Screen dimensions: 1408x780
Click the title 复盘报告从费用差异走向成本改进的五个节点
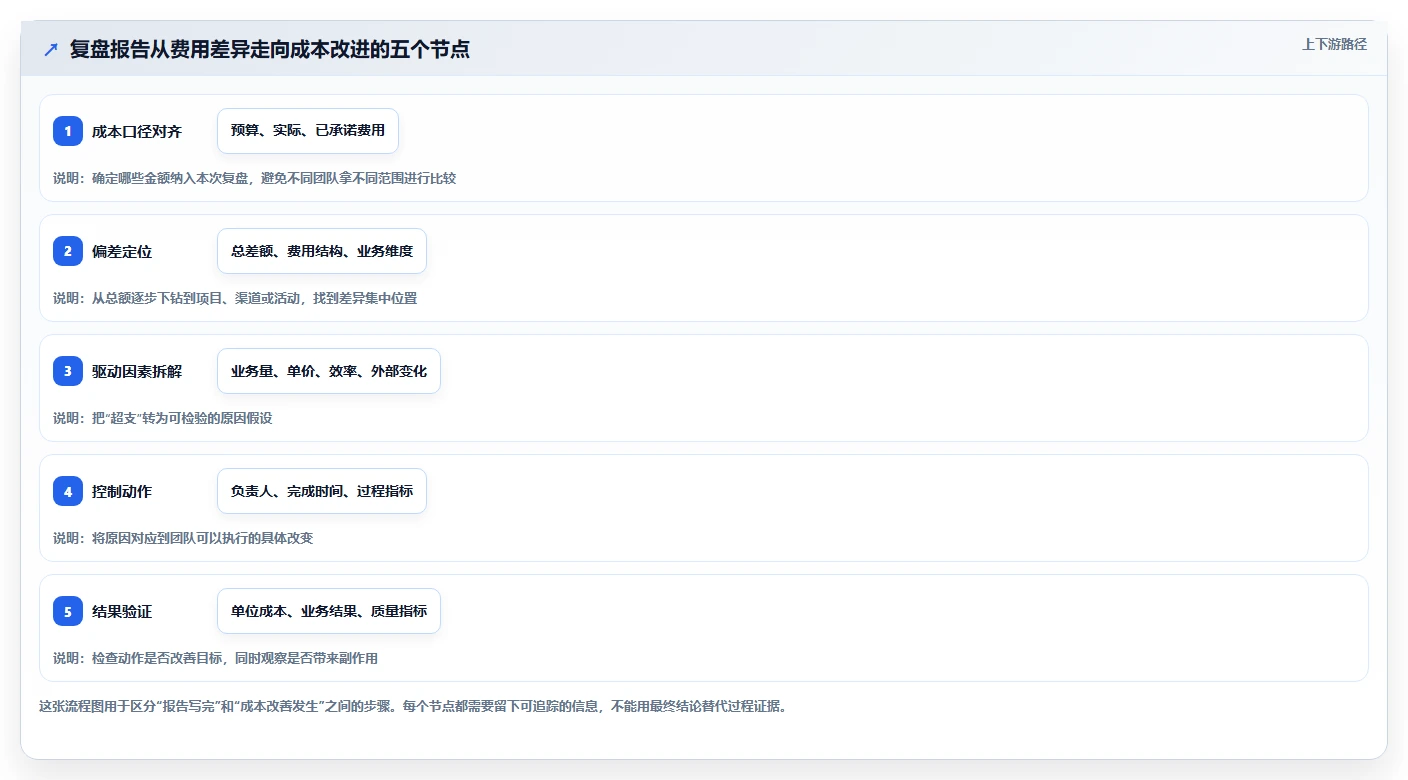coord(270,49)
